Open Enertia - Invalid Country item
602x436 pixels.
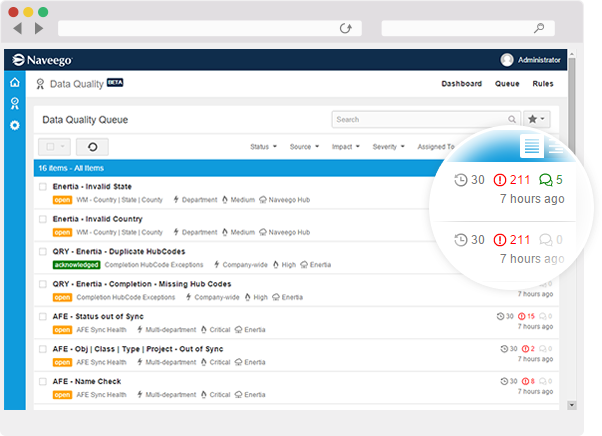point(98,219)
